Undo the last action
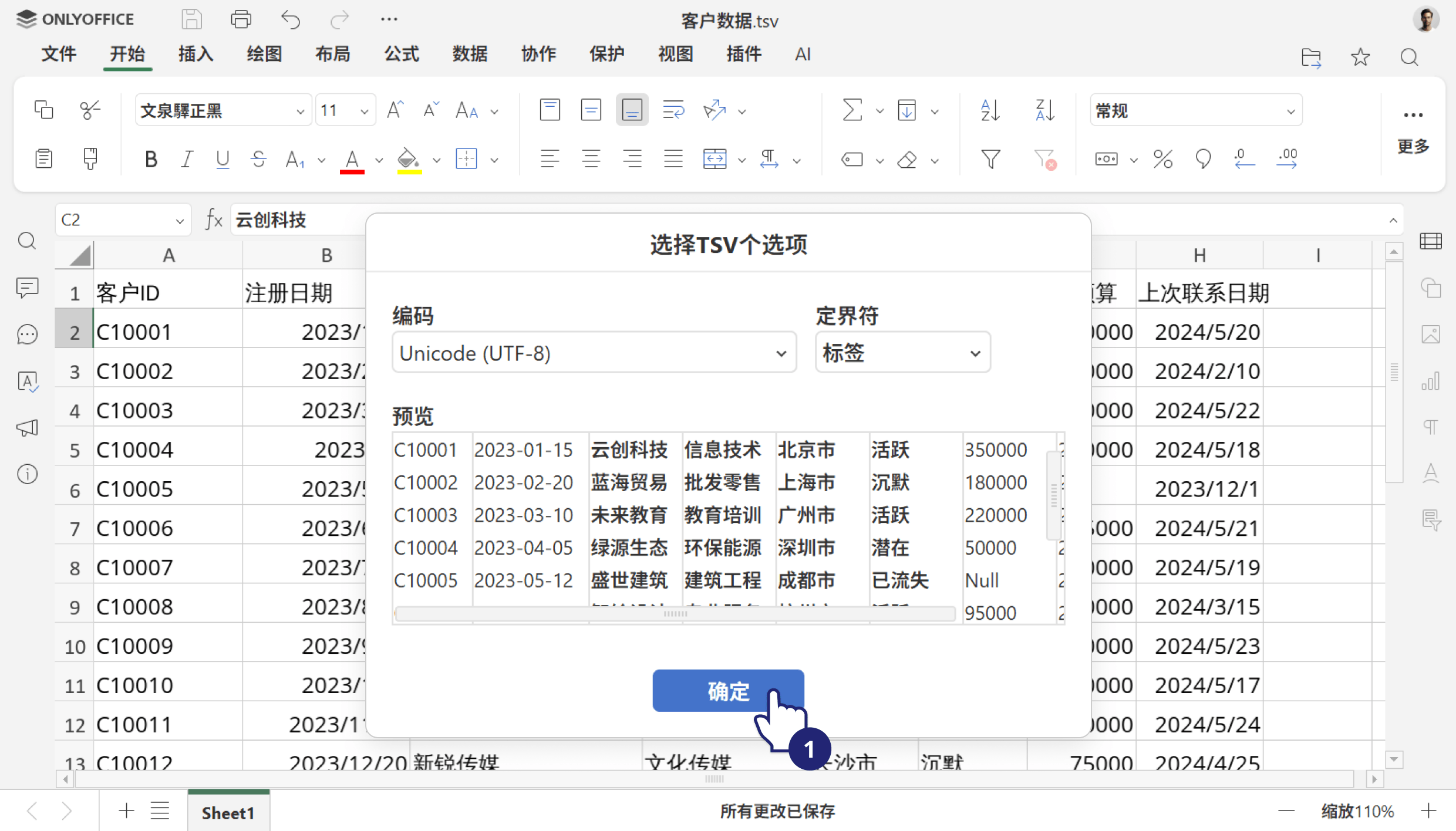1456x831 pixels. pos(290,19)
